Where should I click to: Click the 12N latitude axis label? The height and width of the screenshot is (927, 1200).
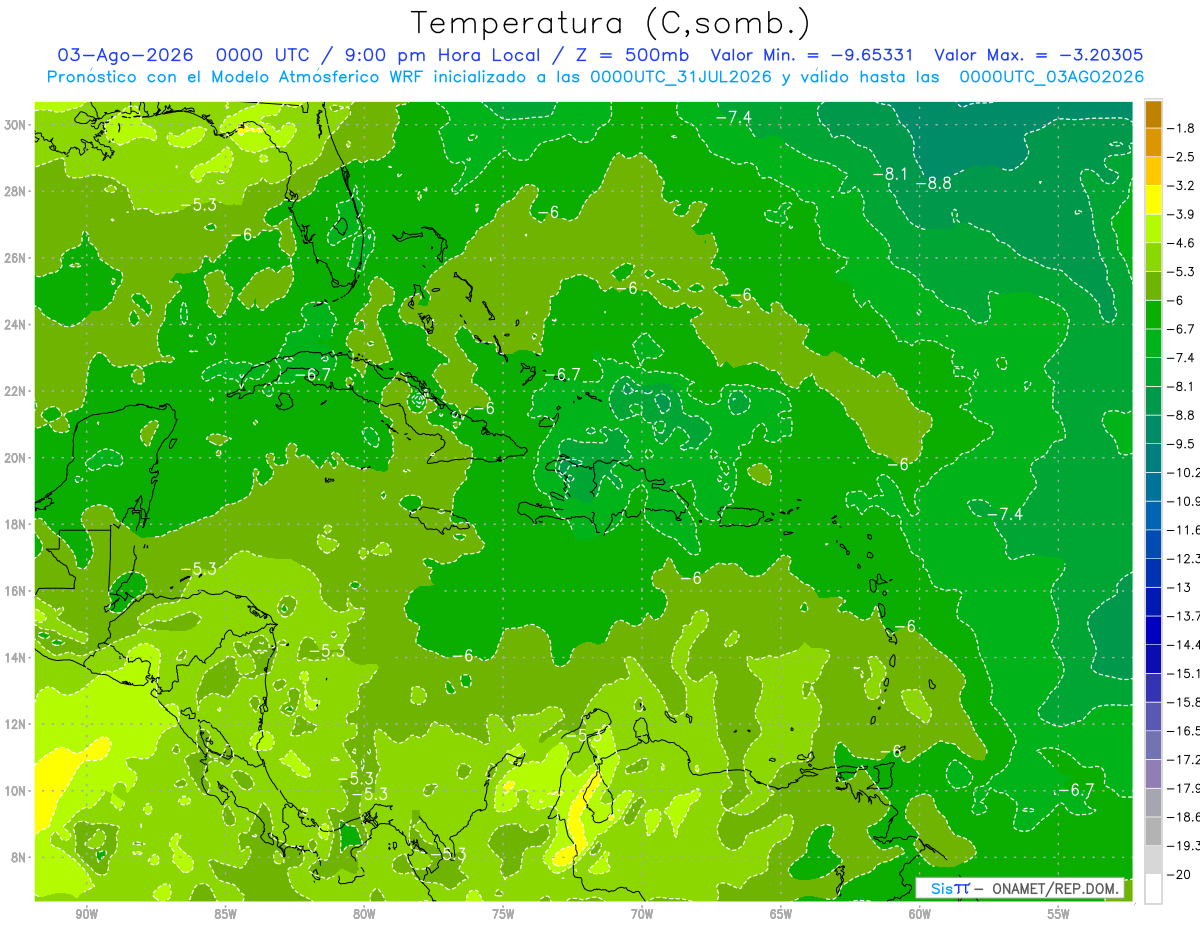[15, 724]
